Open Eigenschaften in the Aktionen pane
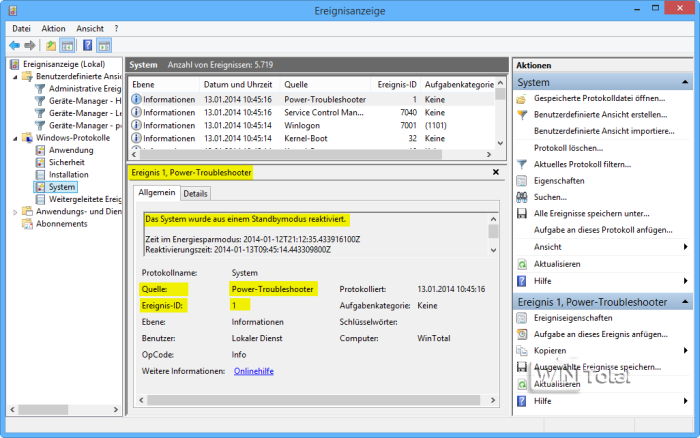The image size is (700, 438). [556, 181]
